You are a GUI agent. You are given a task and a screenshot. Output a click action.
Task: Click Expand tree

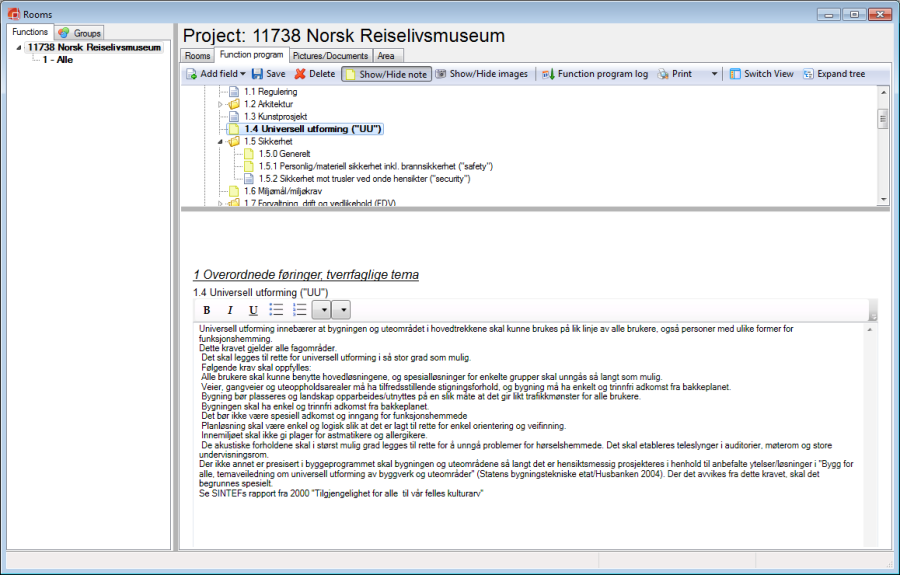point(834,74)
